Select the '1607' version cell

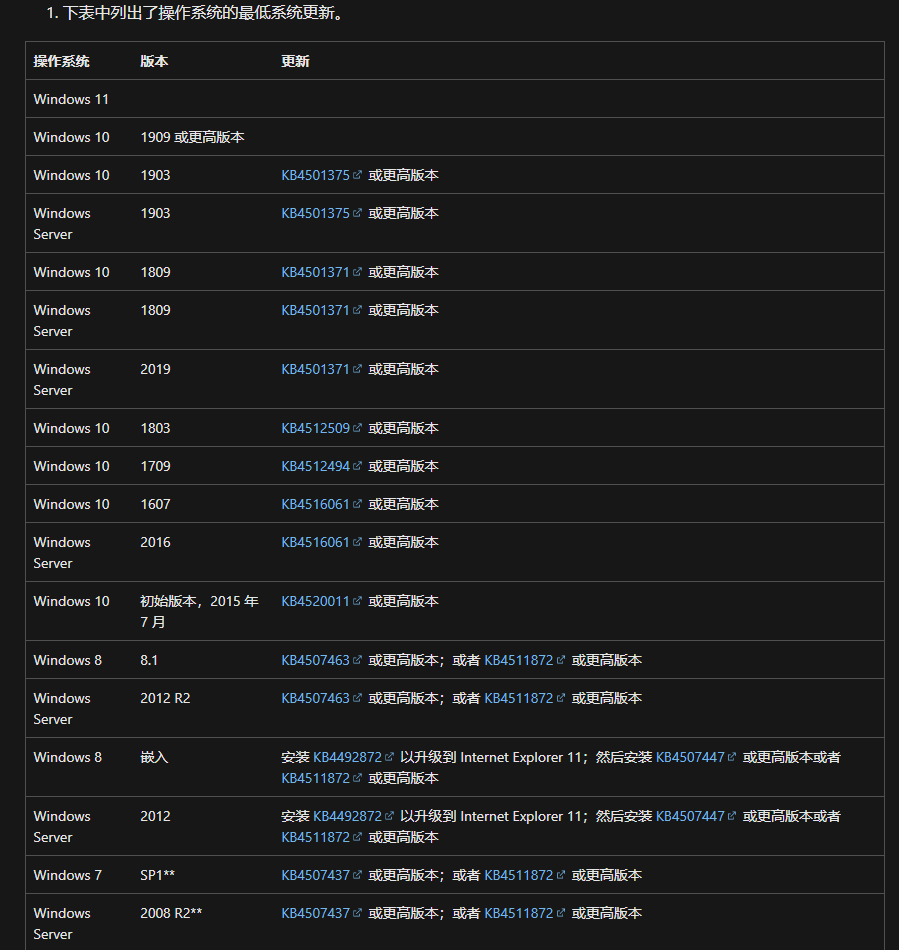coord(155,504)
